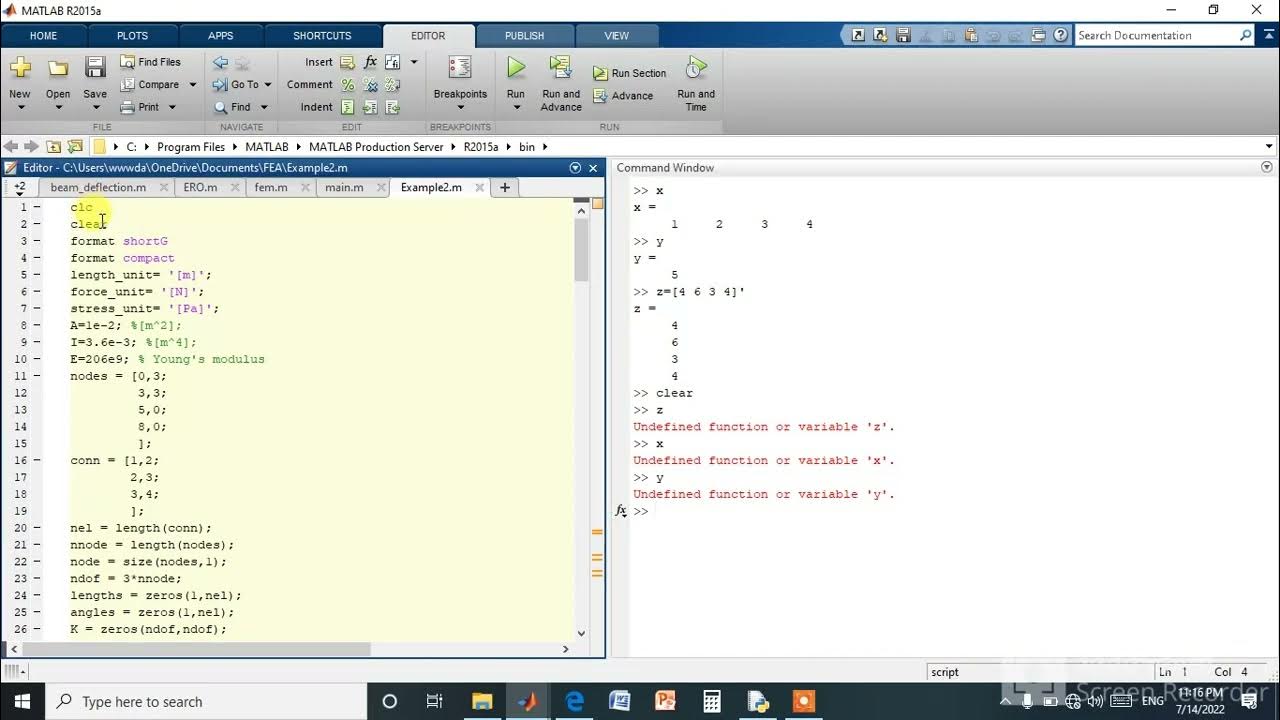Save the file using Save icon
1280x720 pixels.
click(95, 67)
